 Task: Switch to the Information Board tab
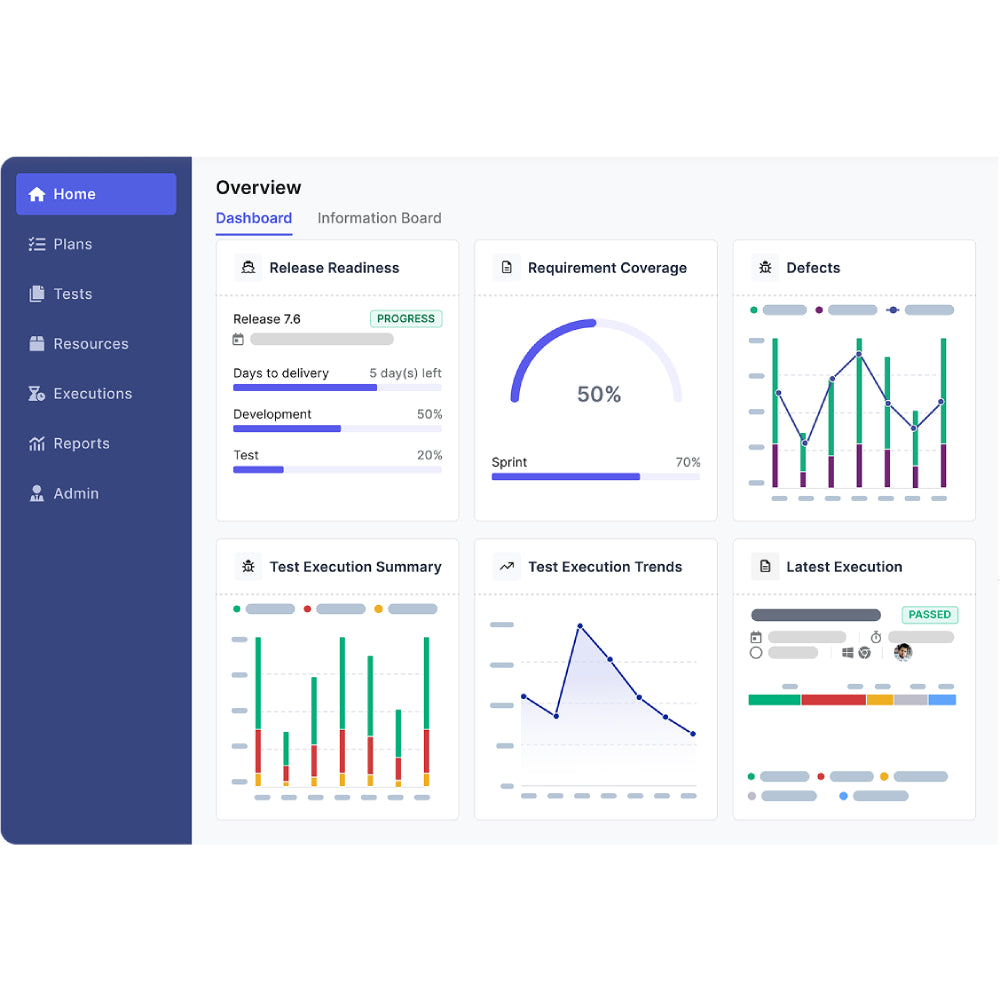pos(379,218)
